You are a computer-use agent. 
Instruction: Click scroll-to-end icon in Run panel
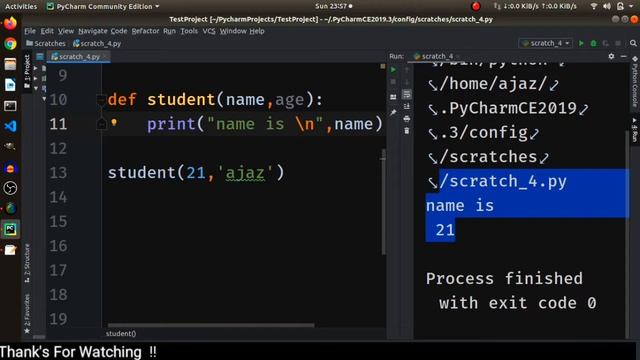click(407, 107)
